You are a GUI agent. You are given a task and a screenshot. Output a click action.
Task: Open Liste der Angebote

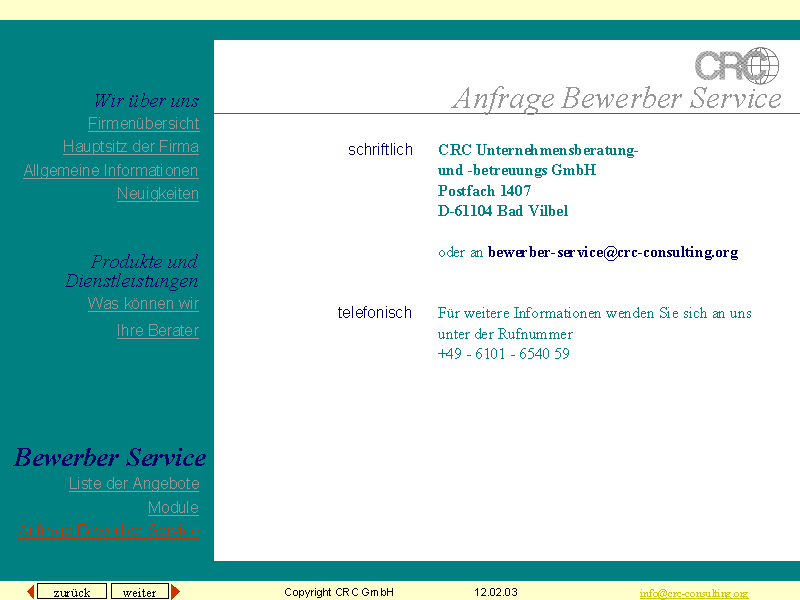133,484
